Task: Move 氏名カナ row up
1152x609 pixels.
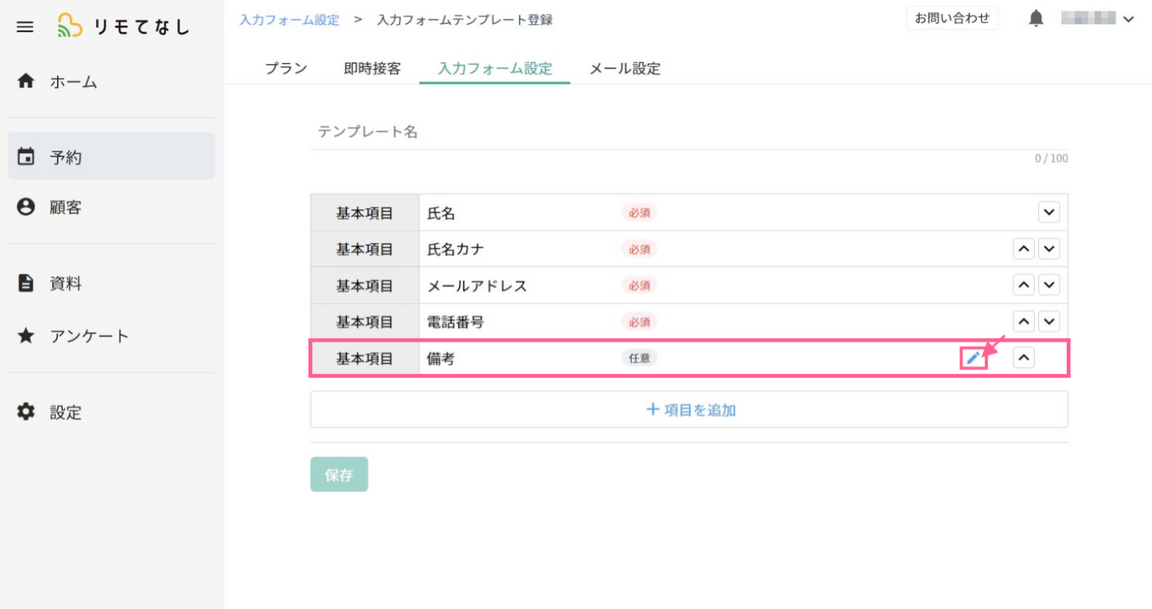Action: click(1023, 249)
